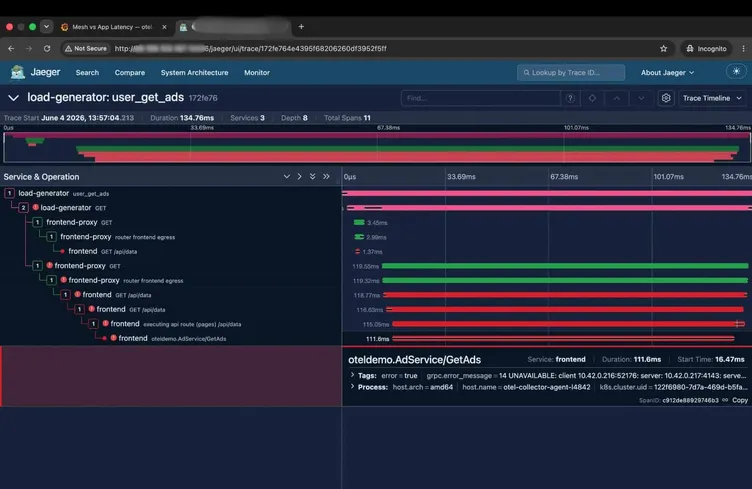Click the browser back arrow
This screenshot has width=752, height=489.
(11, 48)
